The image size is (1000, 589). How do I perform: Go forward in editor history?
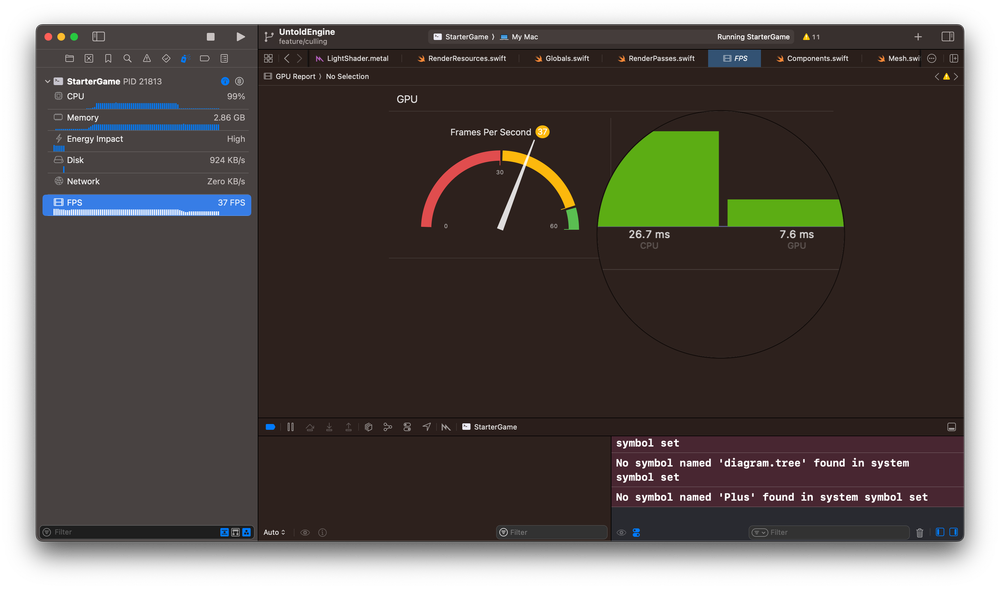click(299, 59)
